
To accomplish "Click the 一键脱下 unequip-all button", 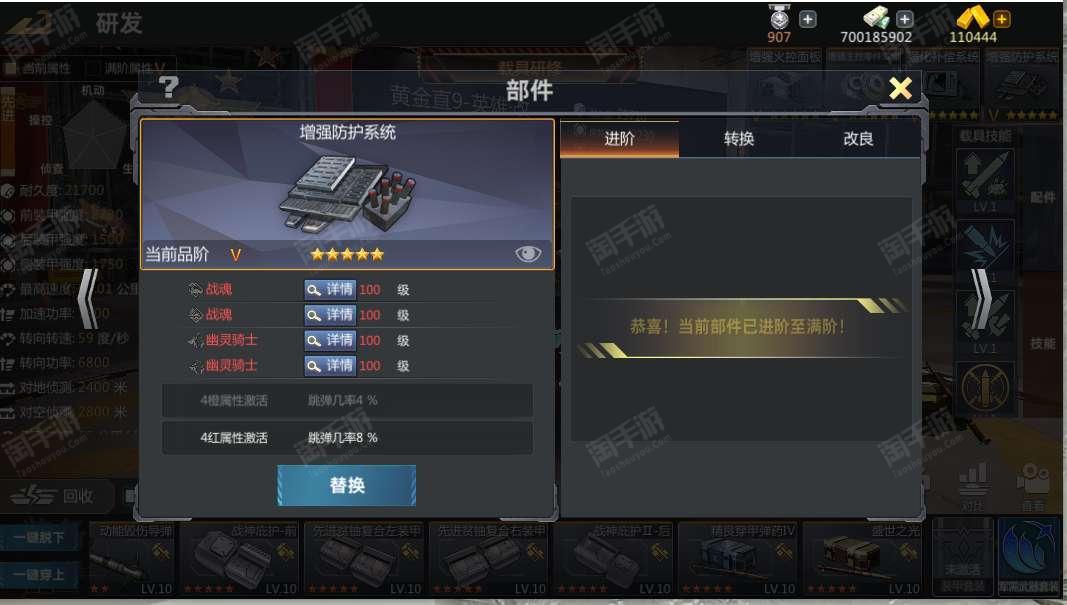I will pyautogui.click(x=39, y=537).
